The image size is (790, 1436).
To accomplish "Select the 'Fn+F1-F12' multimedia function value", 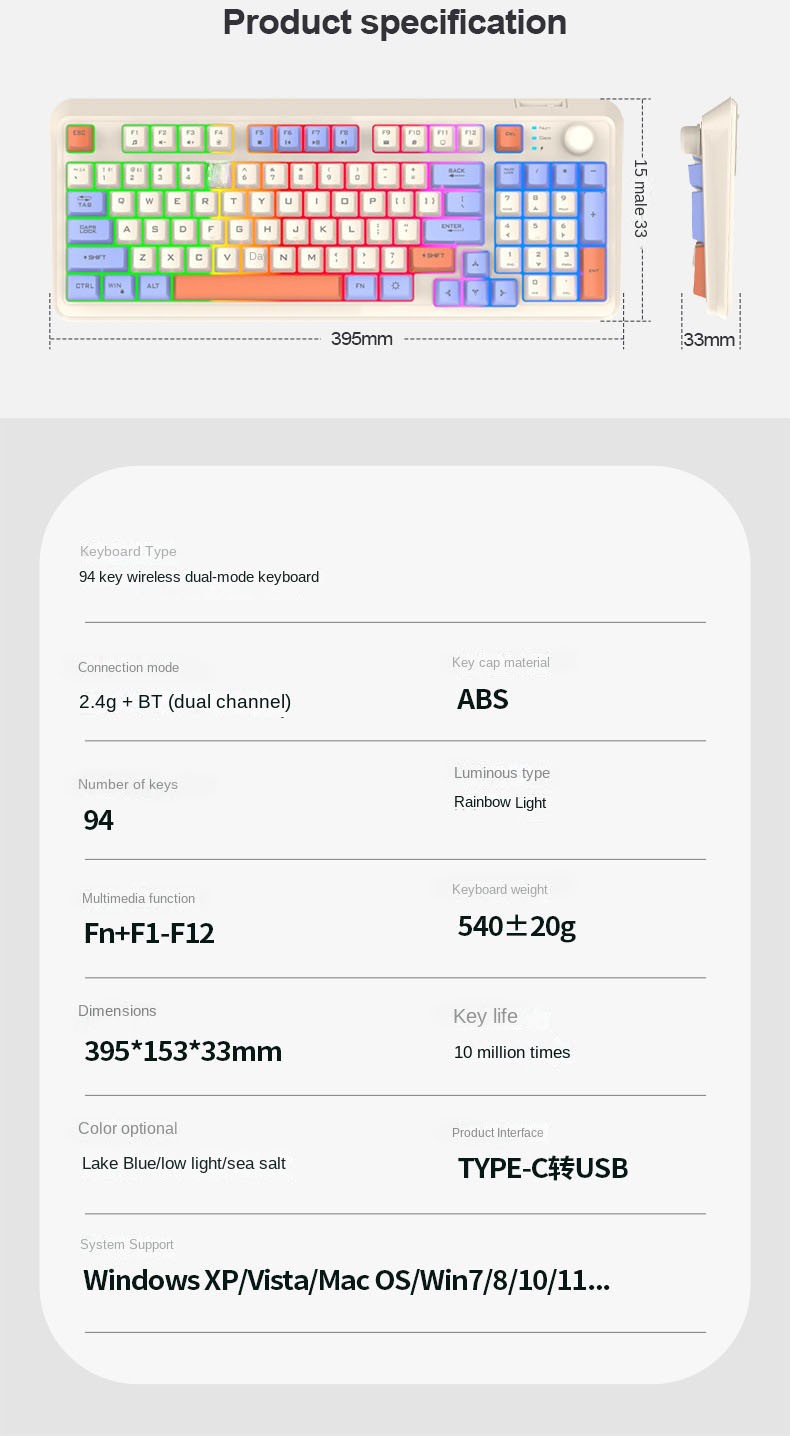I will (x=149, y=933).
